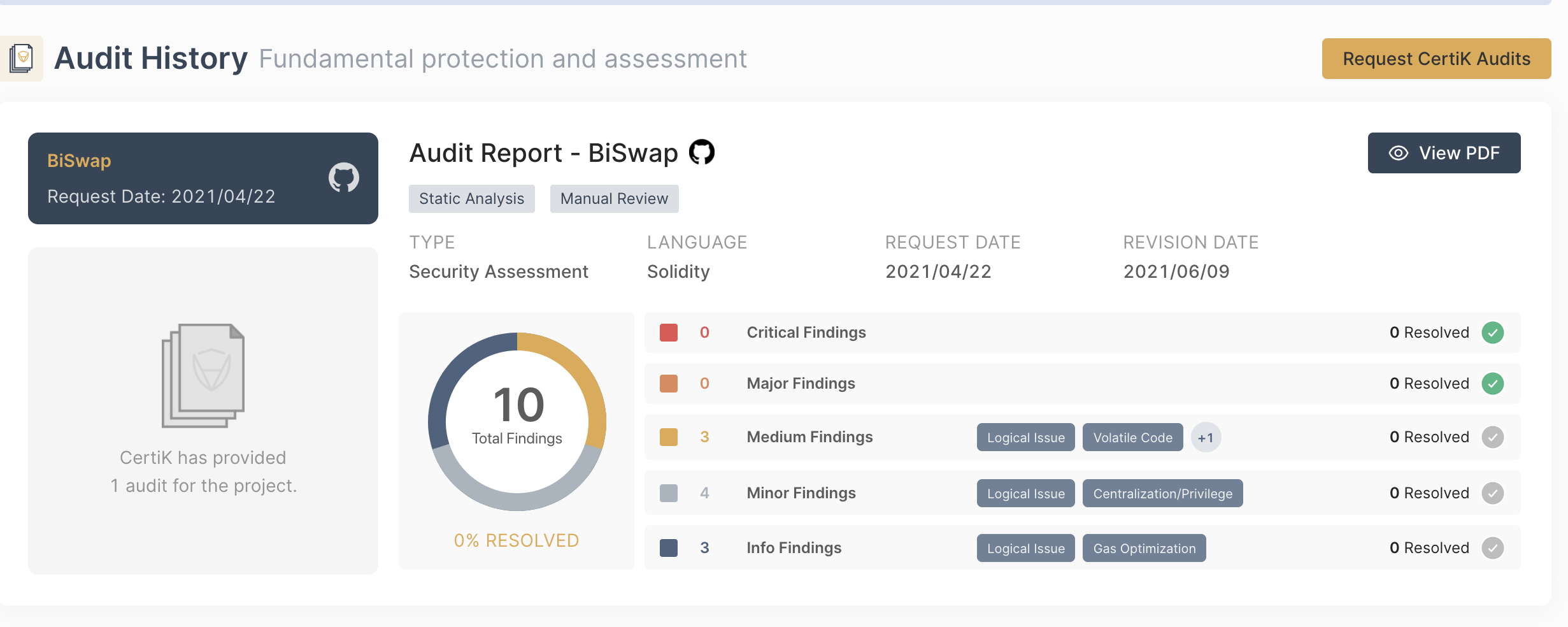Click red Critical Findings color swatch
This screenshot has width=1568, height=627.
point(669,333)
